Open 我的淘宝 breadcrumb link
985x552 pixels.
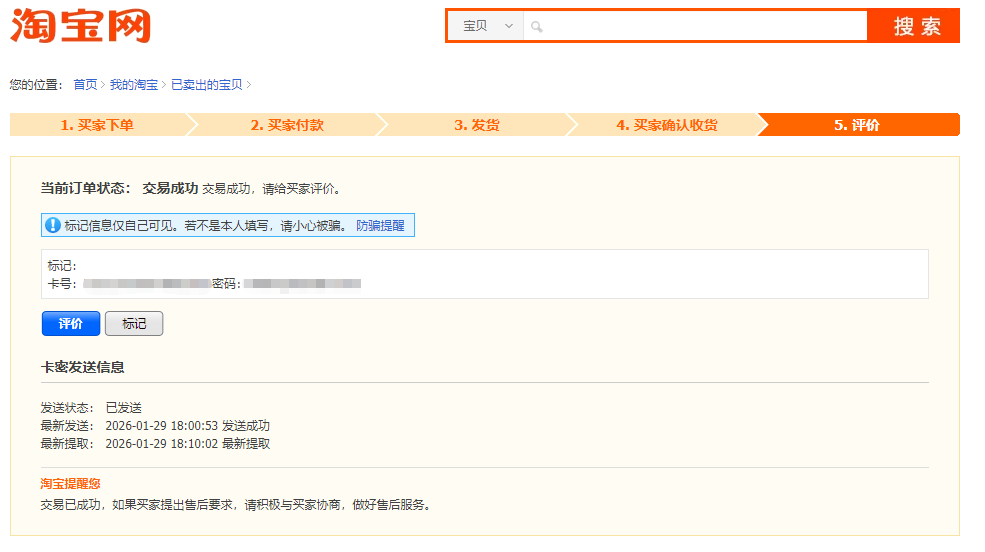click(133, 85)
